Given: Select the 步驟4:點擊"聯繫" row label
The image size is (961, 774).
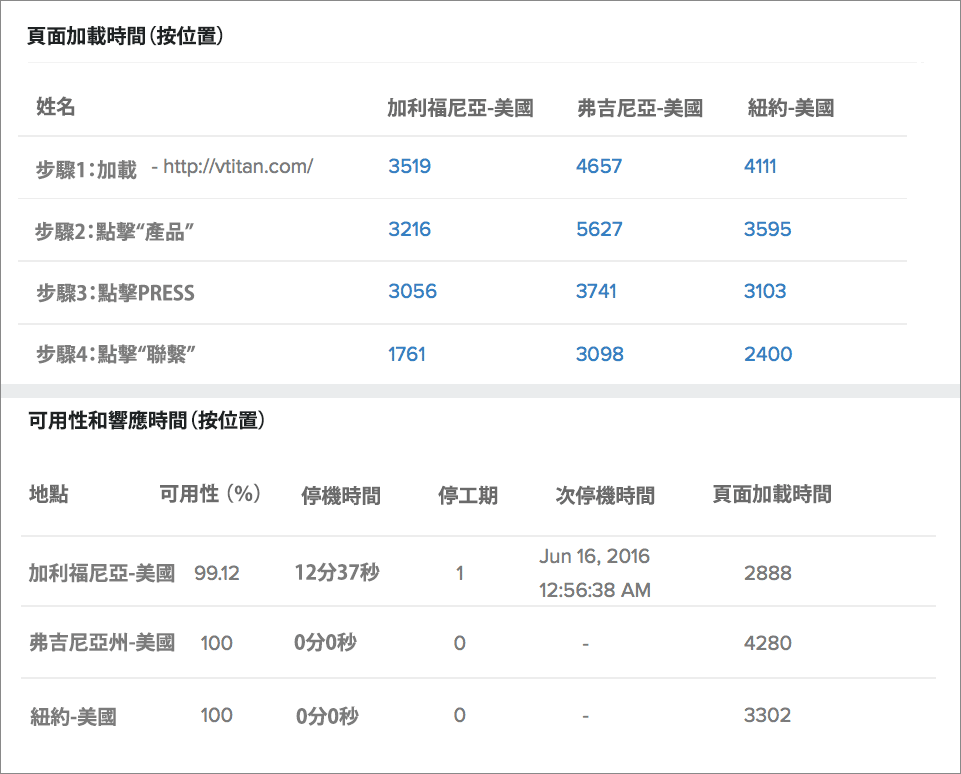Looking at the screenshot, I should coord(115,354).
